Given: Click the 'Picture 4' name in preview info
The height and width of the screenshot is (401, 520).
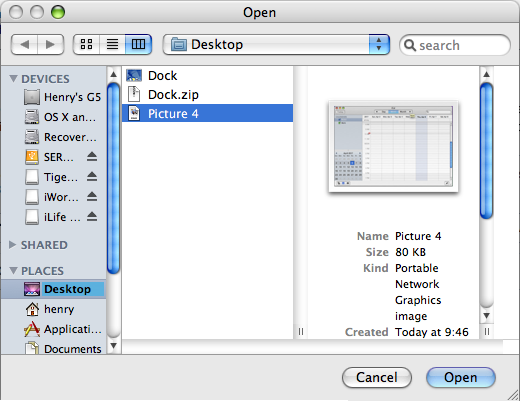Looking at the screenshot, I should coord(418,236).
